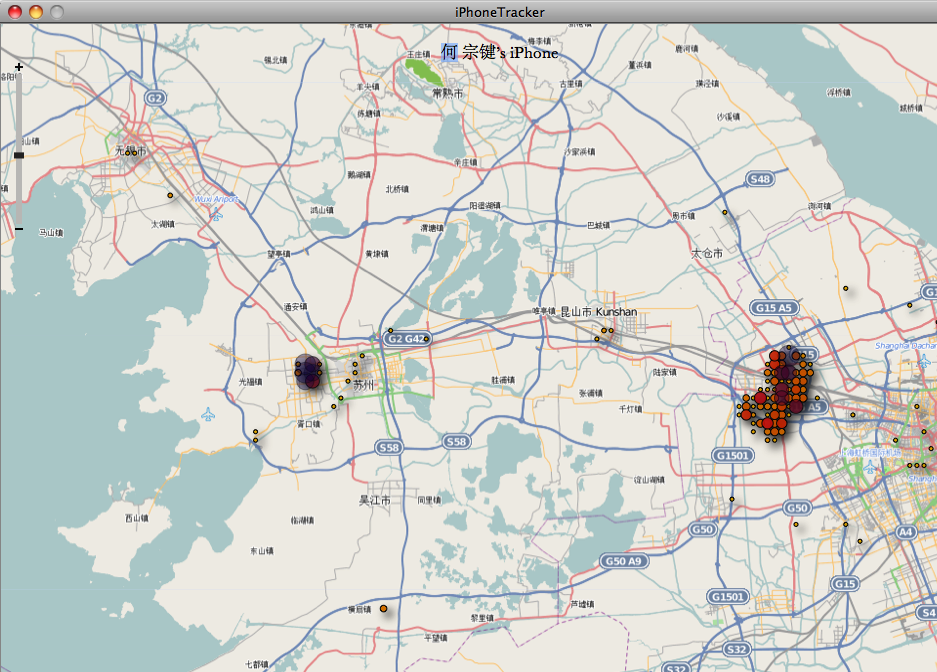Click the Wuxi Airport plane icon
Viewport: 937px width, 672px height.
(217, 213)
